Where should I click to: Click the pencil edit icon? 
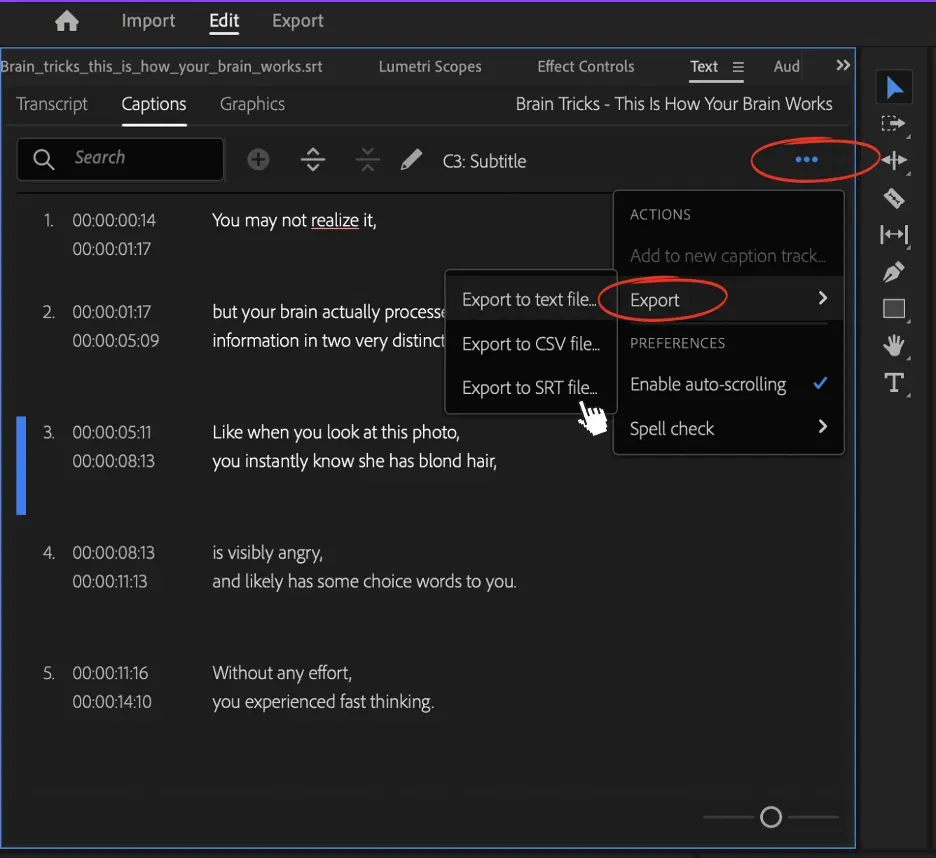(x=411, y=159)
